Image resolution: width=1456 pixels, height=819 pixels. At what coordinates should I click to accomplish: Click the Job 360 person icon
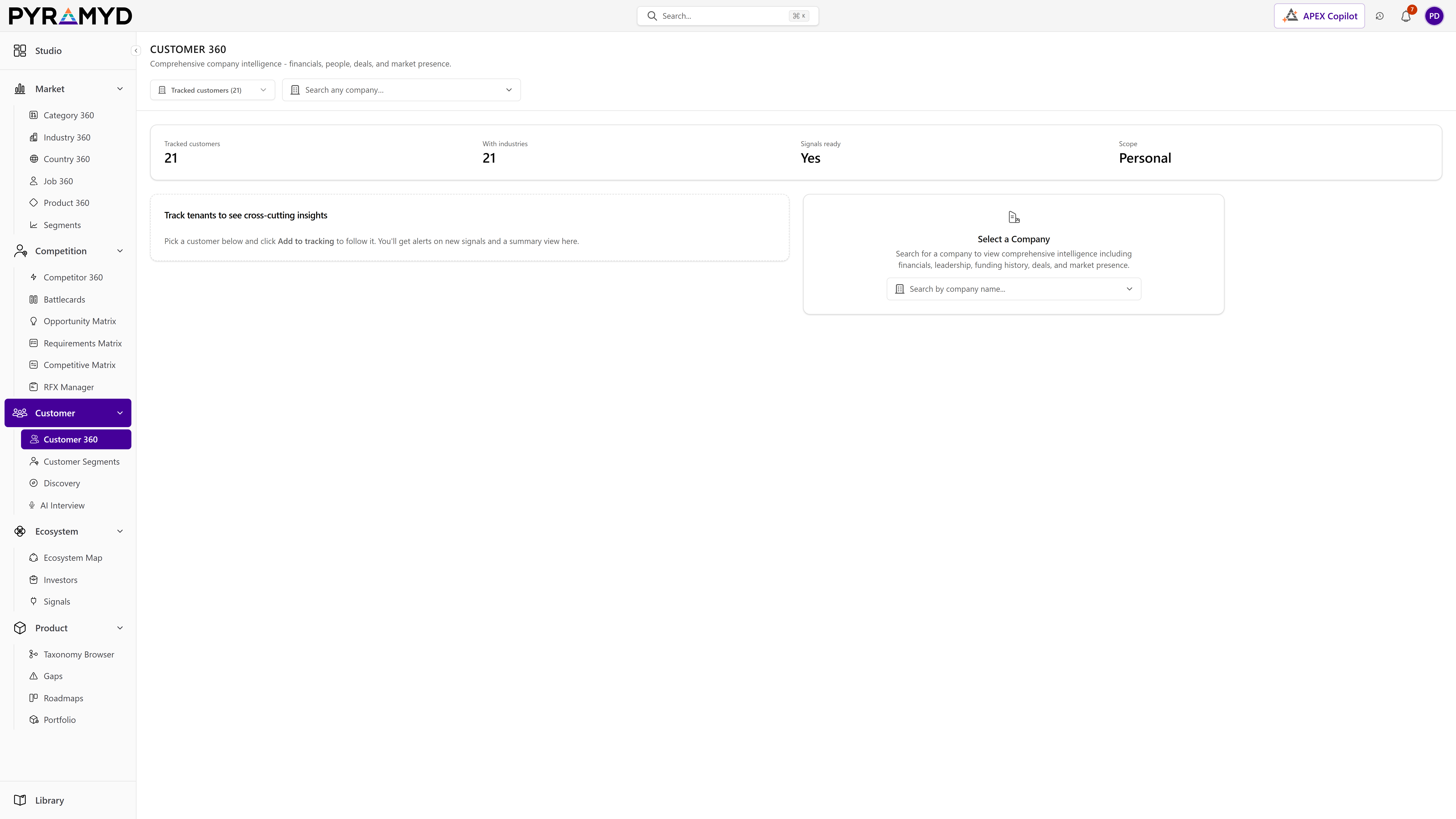[x=34, y=181]
